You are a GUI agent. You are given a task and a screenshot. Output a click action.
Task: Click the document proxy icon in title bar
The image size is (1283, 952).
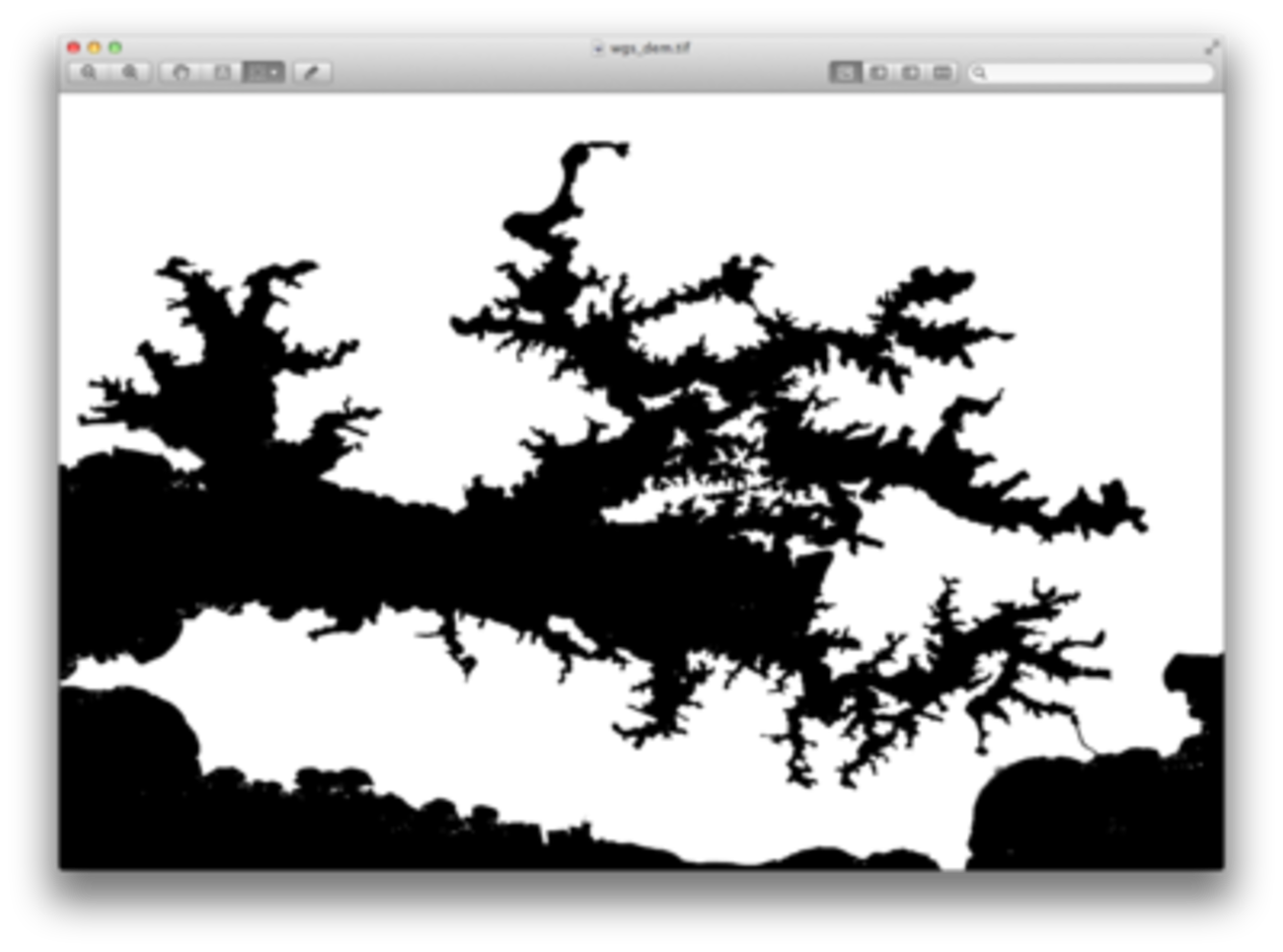tap(598, 47)
